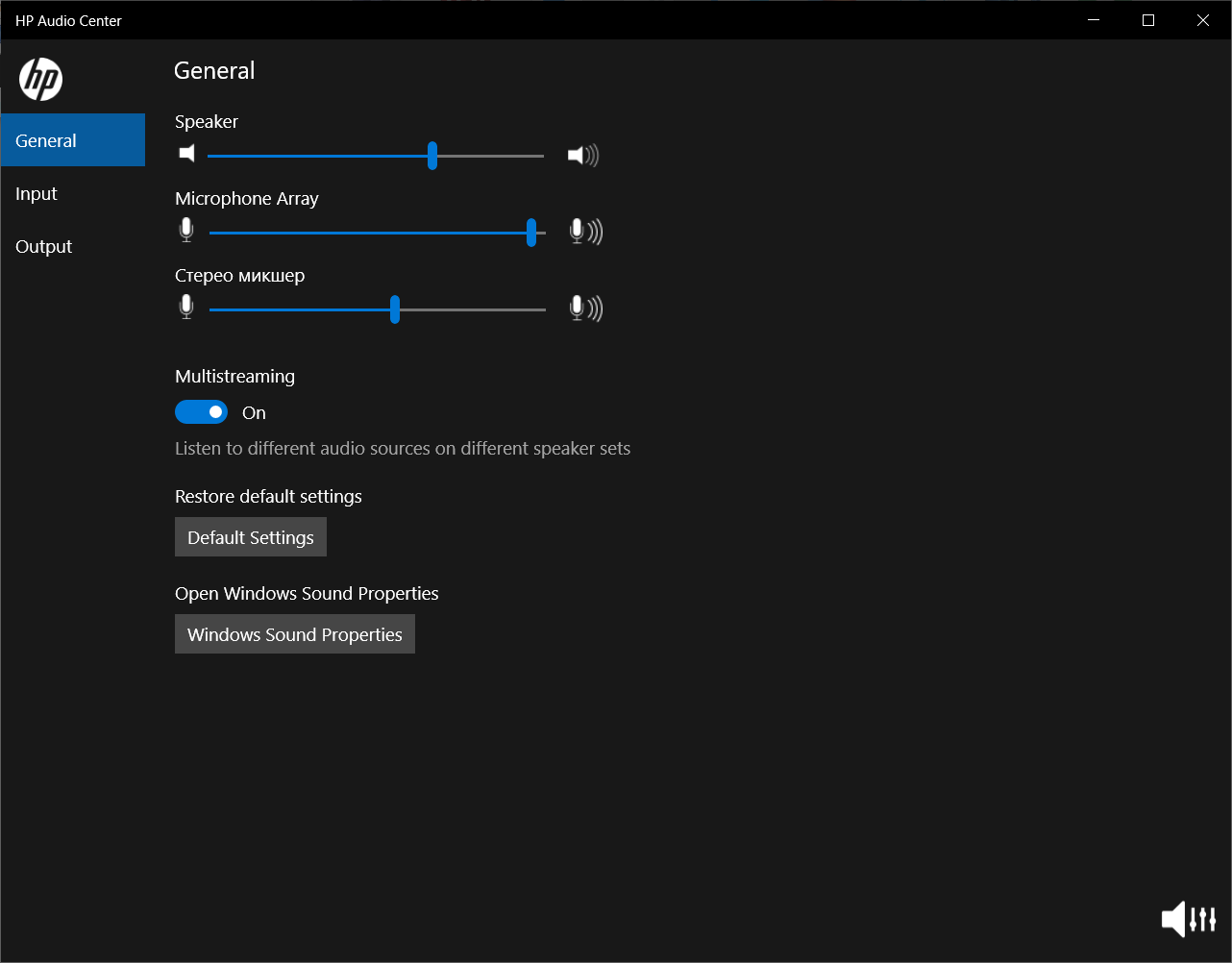1232x963 pixels.
Task: Minimize the HP Audio Center window
Action: [x=1094, y=20]
